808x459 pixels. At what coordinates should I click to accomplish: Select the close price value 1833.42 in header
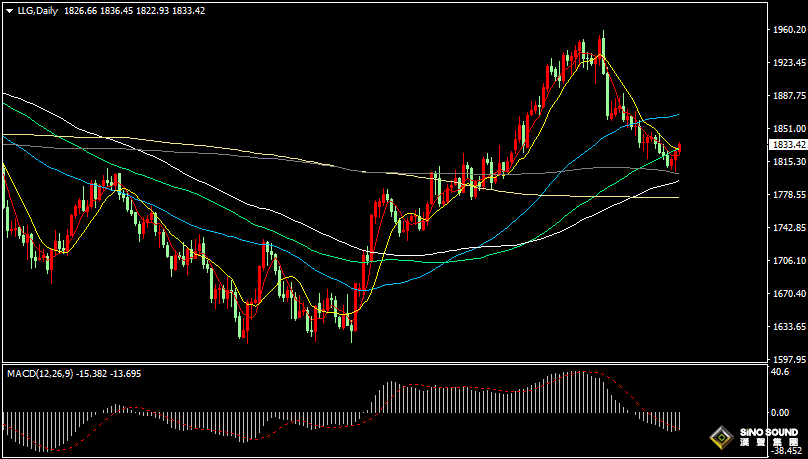tap(188, 10)
